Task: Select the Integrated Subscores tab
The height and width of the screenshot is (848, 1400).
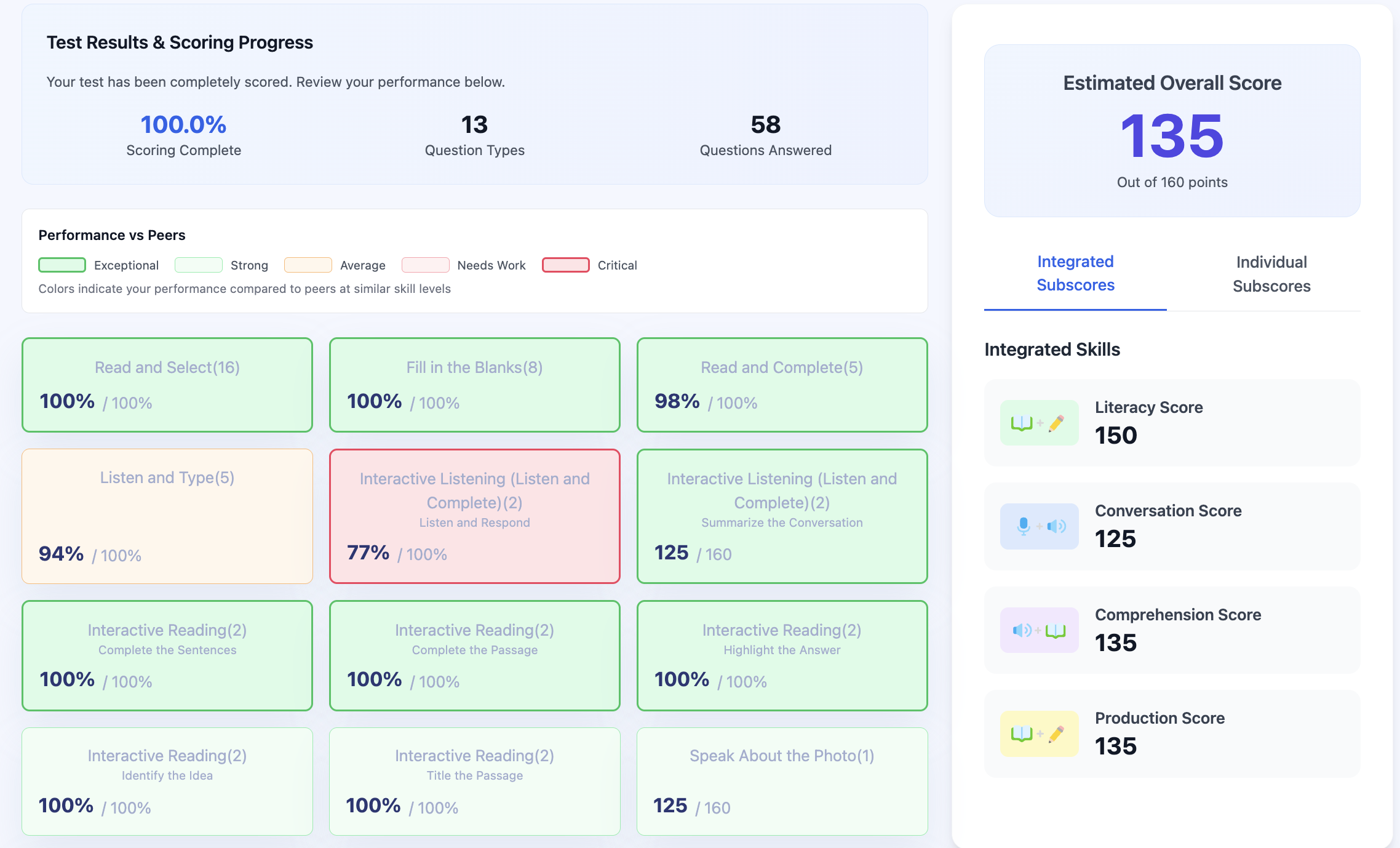Action: 1075,274
